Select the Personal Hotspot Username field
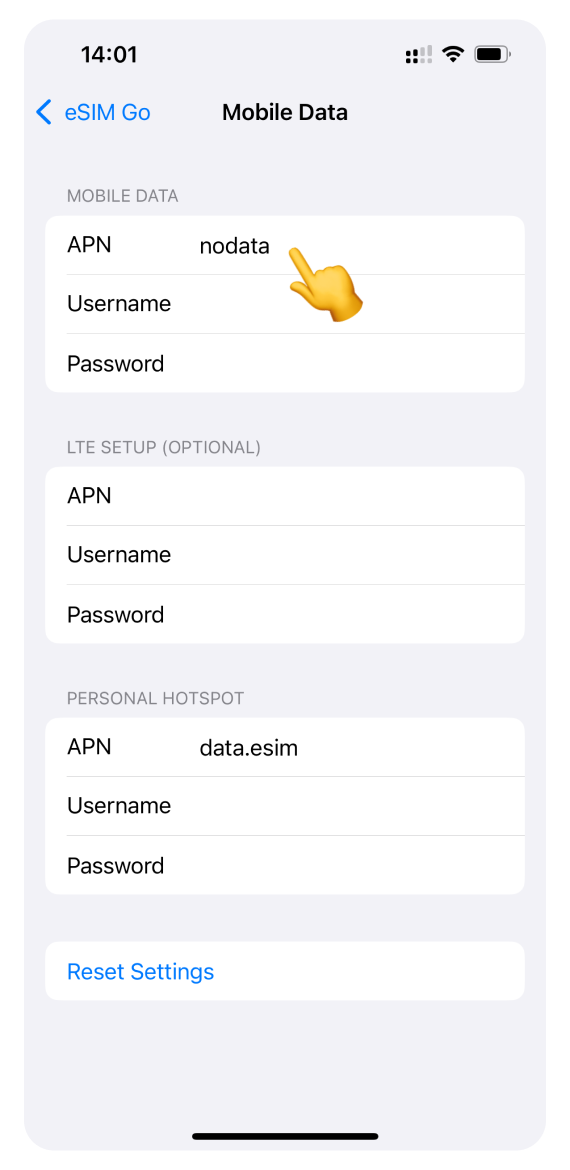570x1170 pixels. point(285,806)
